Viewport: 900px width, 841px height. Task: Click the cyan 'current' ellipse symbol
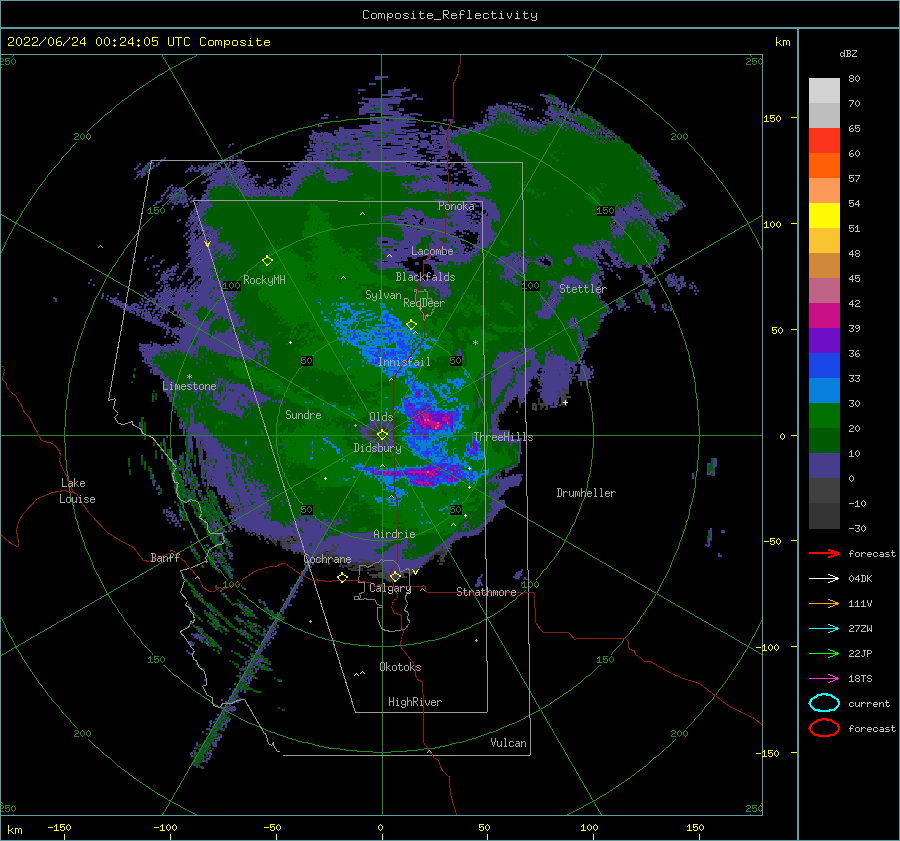click(824, 703)
